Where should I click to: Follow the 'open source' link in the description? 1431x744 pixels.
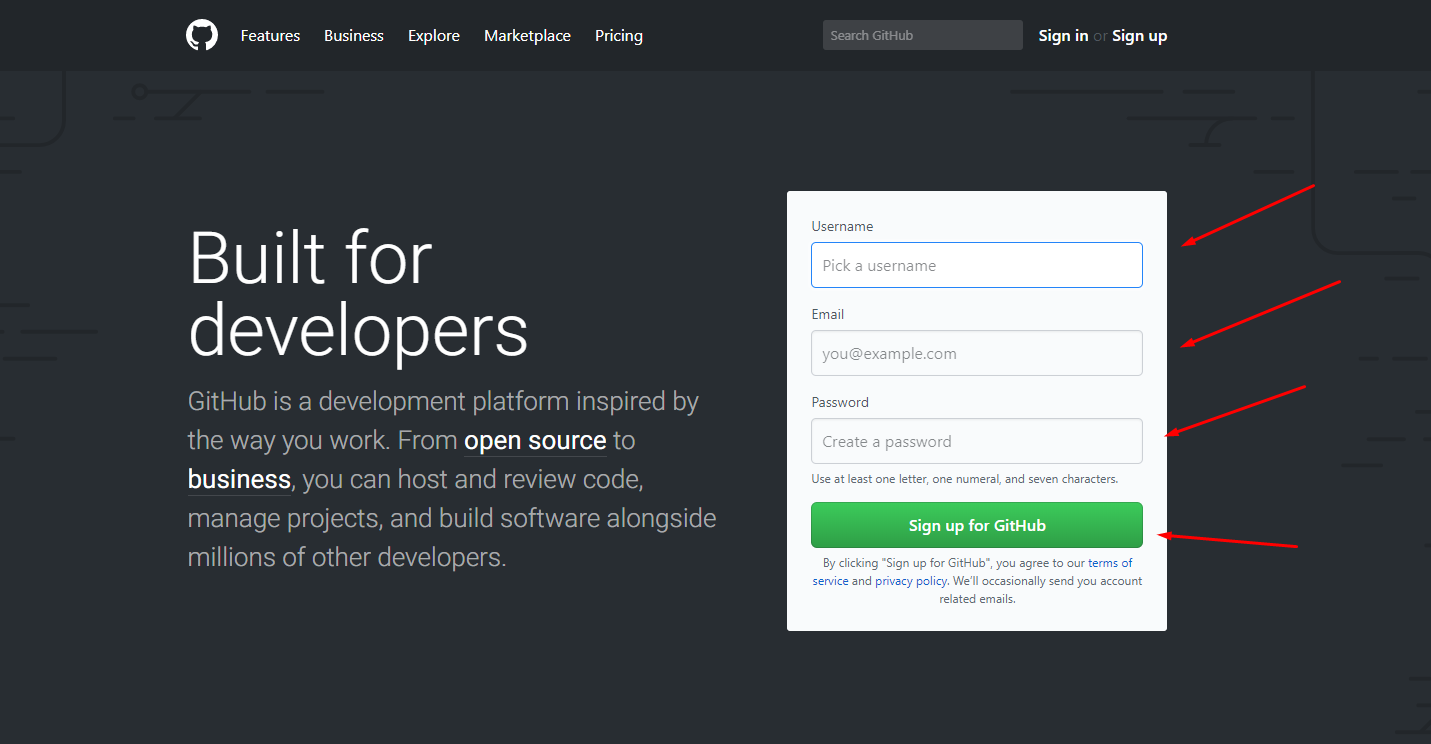coord(535,441)
